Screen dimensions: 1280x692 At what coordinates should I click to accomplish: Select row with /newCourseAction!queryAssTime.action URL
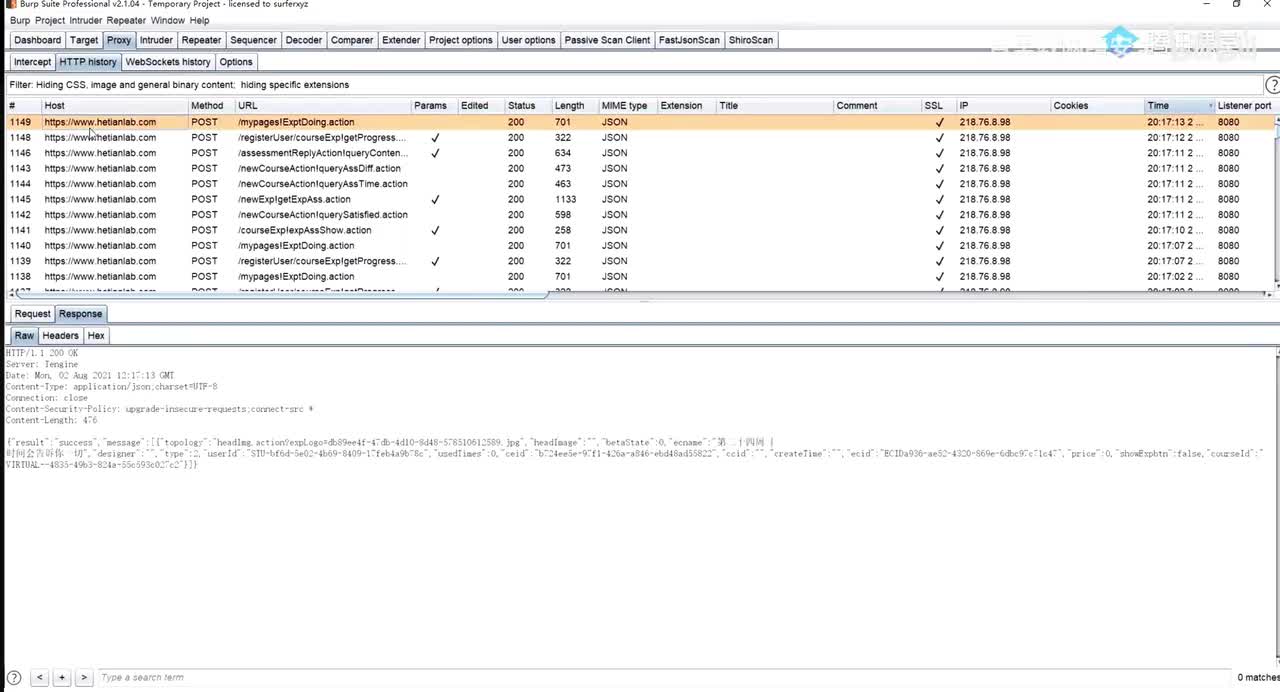click(640, 184)
